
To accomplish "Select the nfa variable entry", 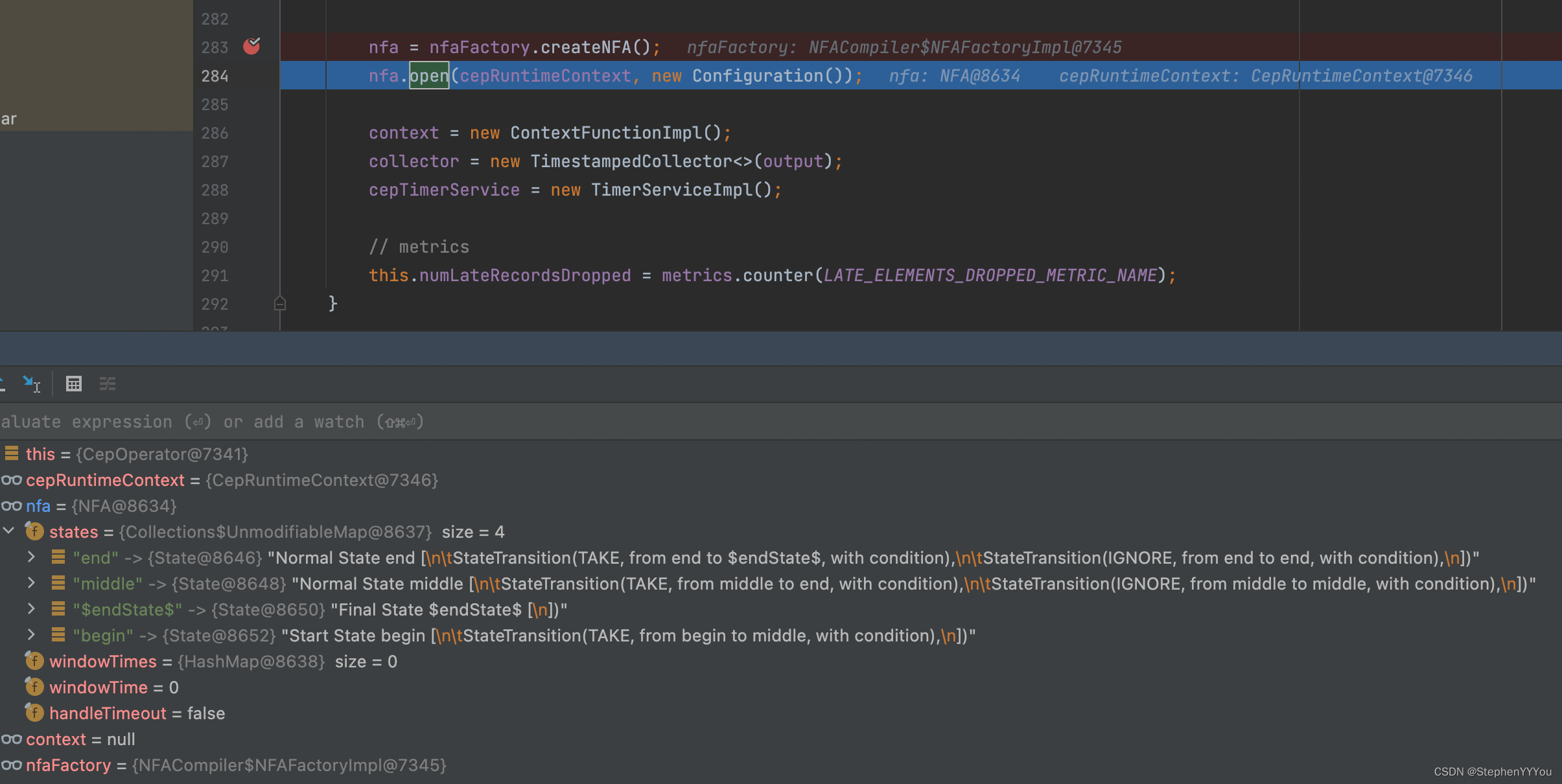I will pos(38,505).
